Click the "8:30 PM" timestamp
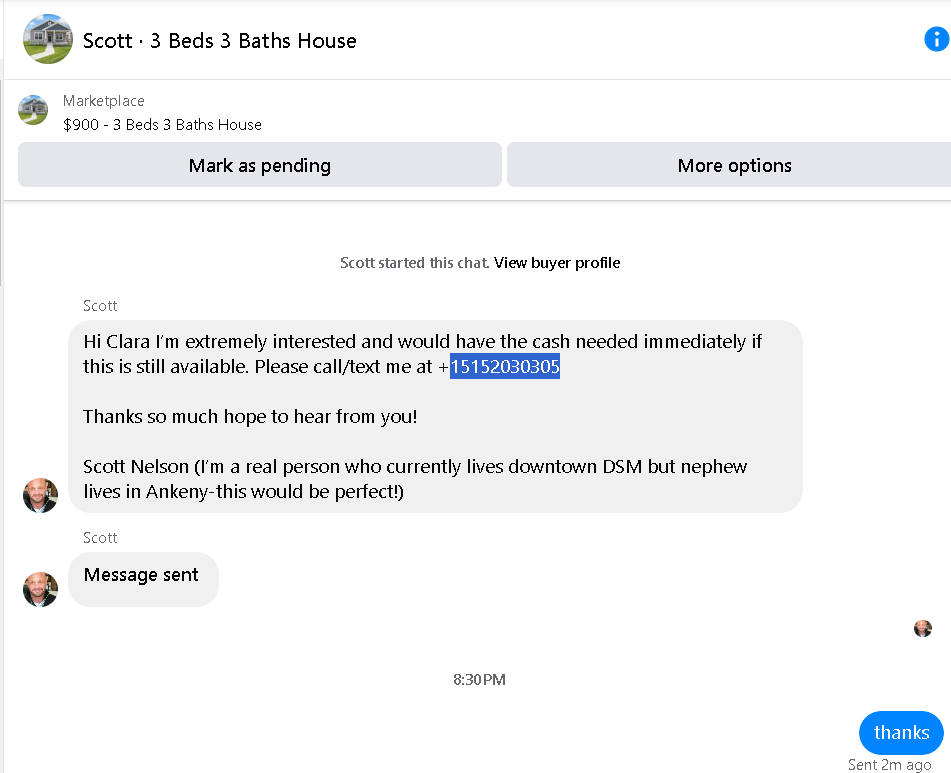Viewport: 951px width, 773px height. click(x=479, y=680)
